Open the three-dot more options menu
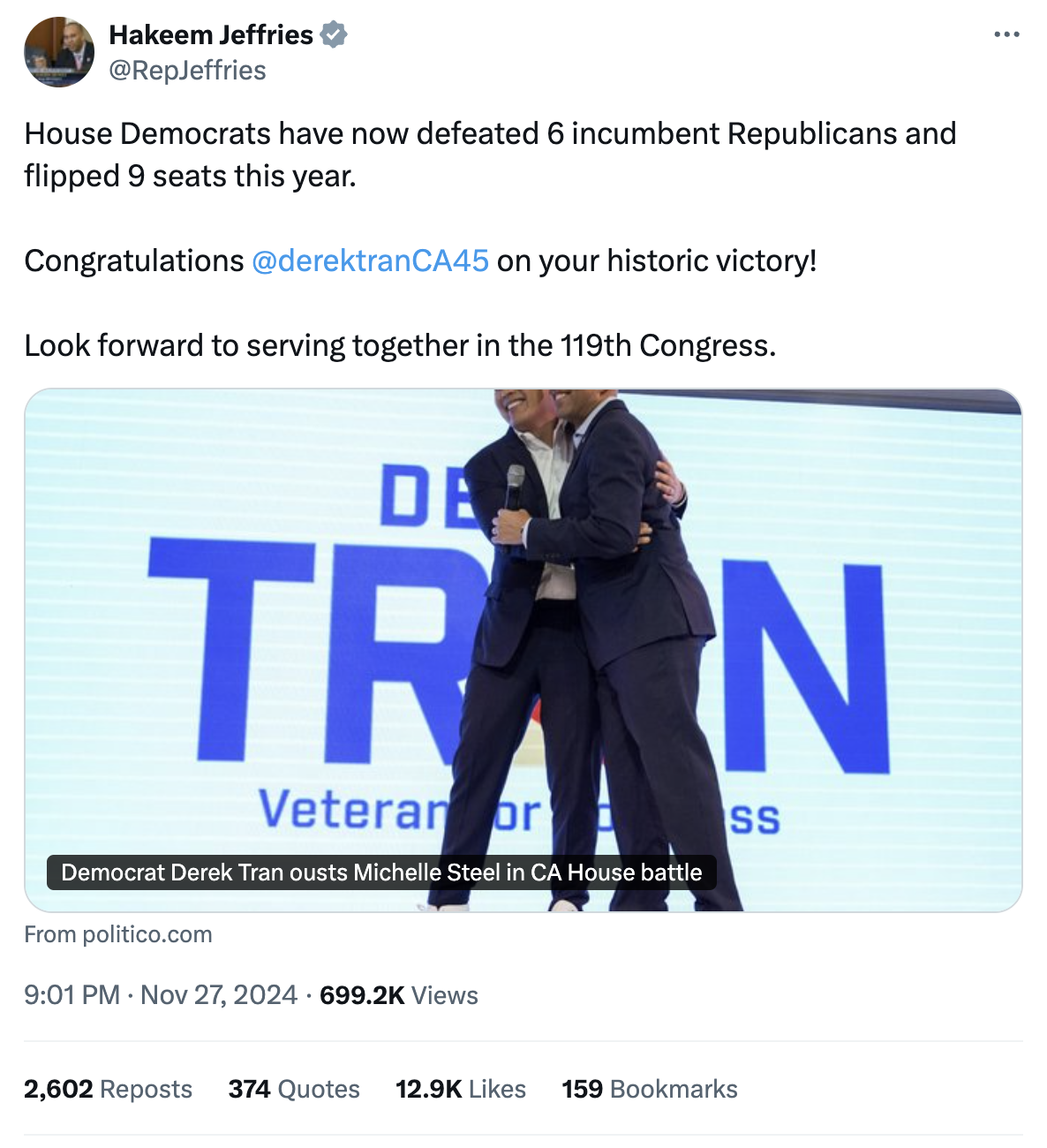Image resolution: width=1047 pixels, height=1148 pixels. tap(1006, 34)
